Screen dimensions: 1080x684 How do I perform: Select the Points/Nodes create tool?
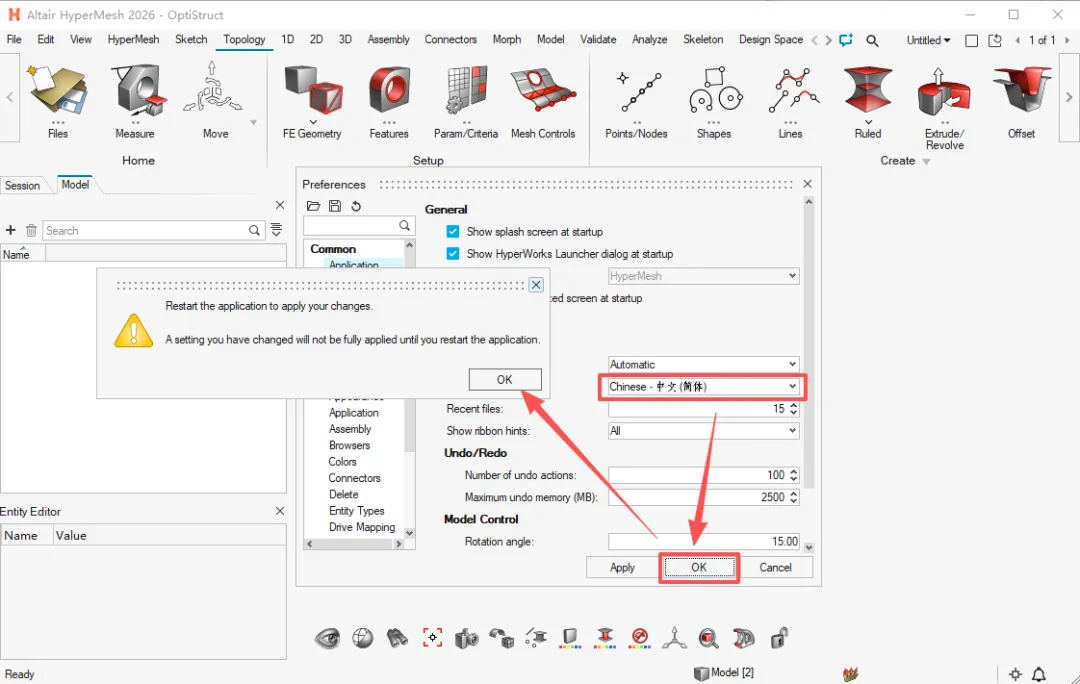(x=636, y=101)
